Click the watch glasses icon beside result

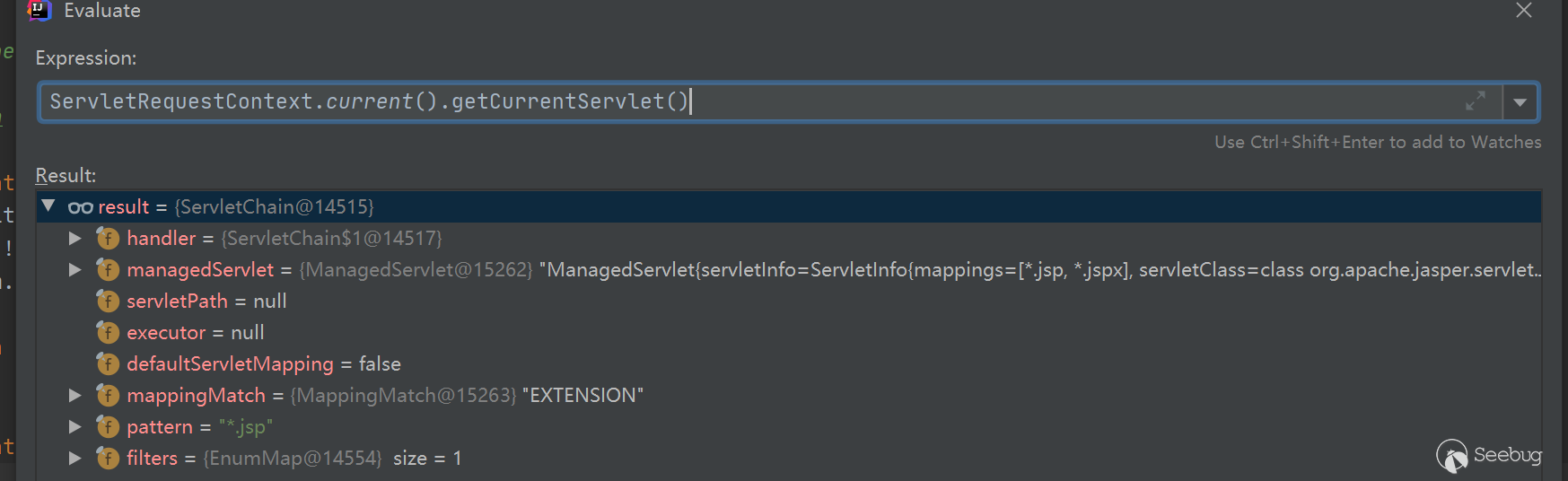coord(81,207)
